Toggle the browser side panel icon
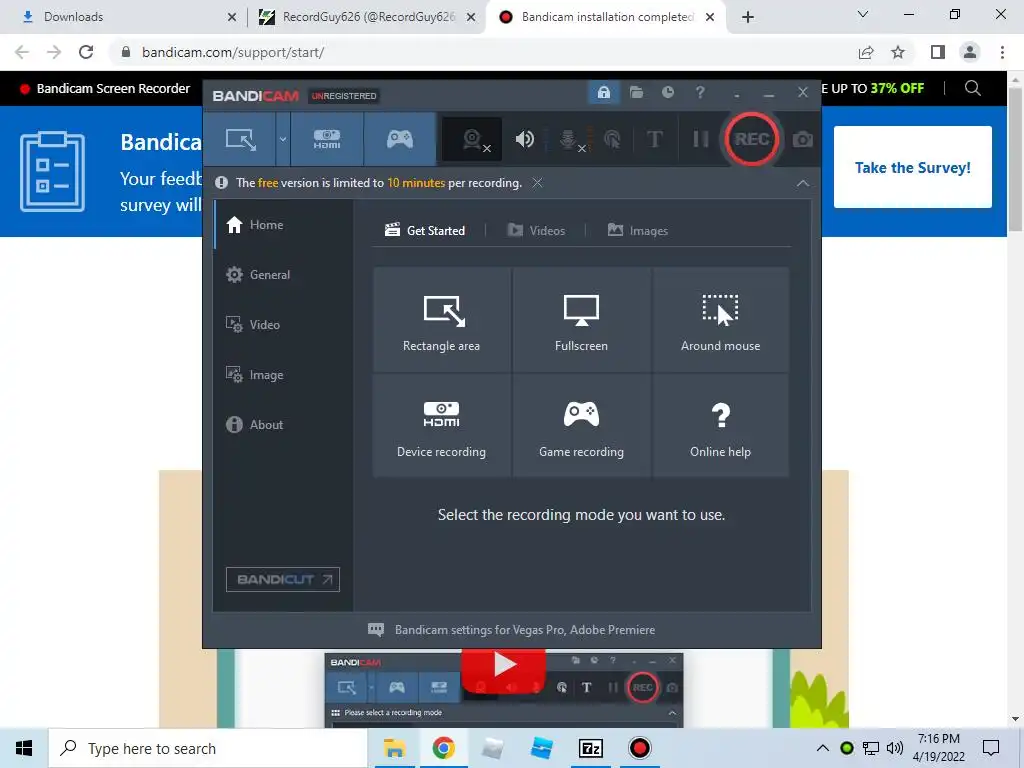 [938, 52]
